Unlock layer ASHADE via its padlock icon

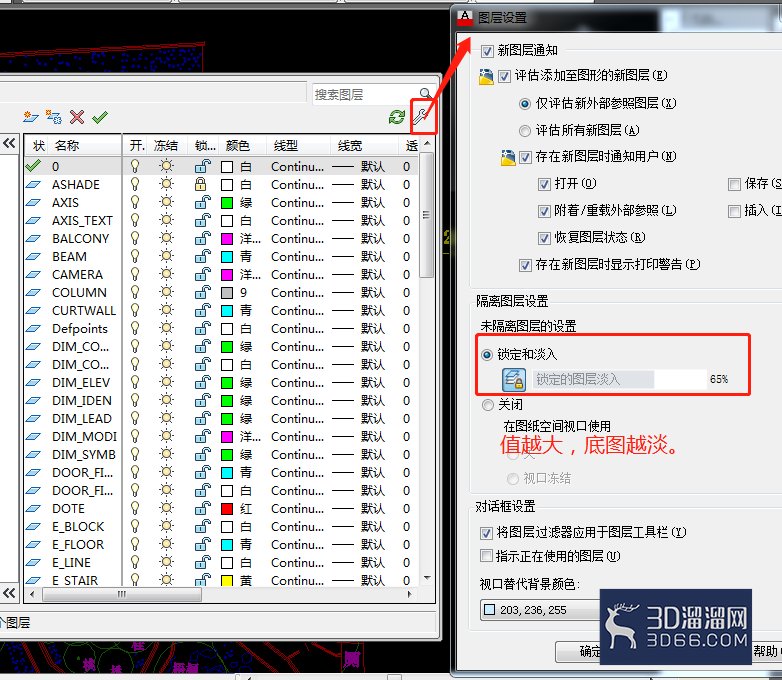(200, 185)
